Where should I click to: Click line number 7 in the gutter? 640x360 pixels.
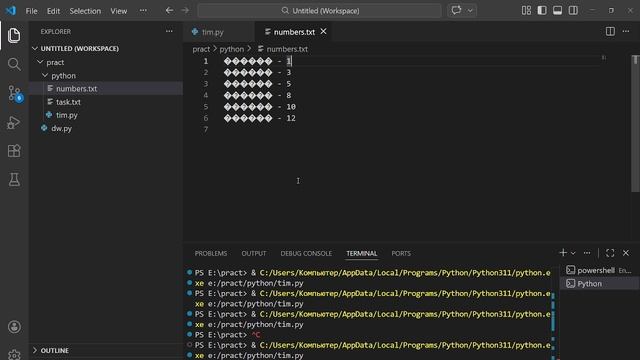point(206,129)
